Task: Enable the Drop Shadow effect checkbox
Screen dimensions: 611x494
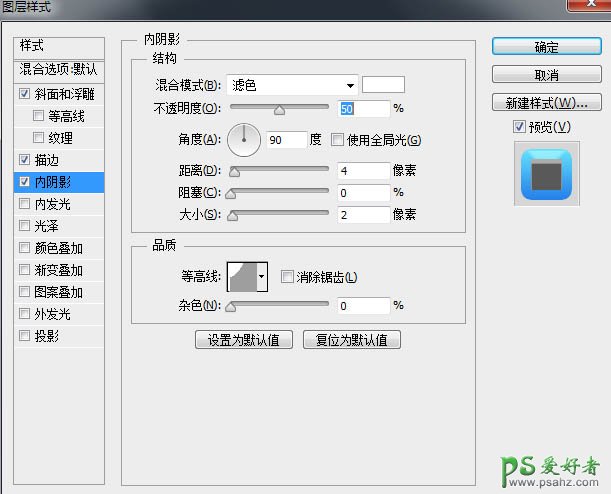Action: click(x=24, y=336)
